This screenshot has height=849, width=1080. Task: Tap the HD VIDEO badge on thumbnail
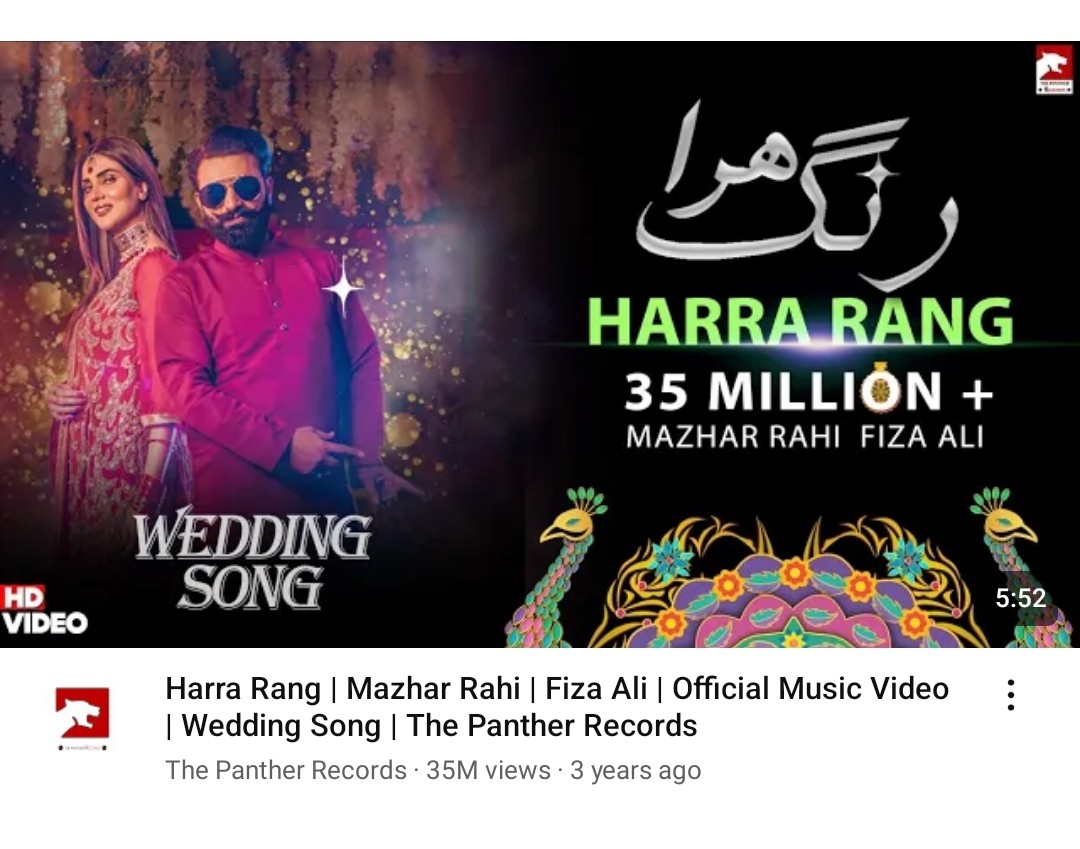[x=44, y=610]
